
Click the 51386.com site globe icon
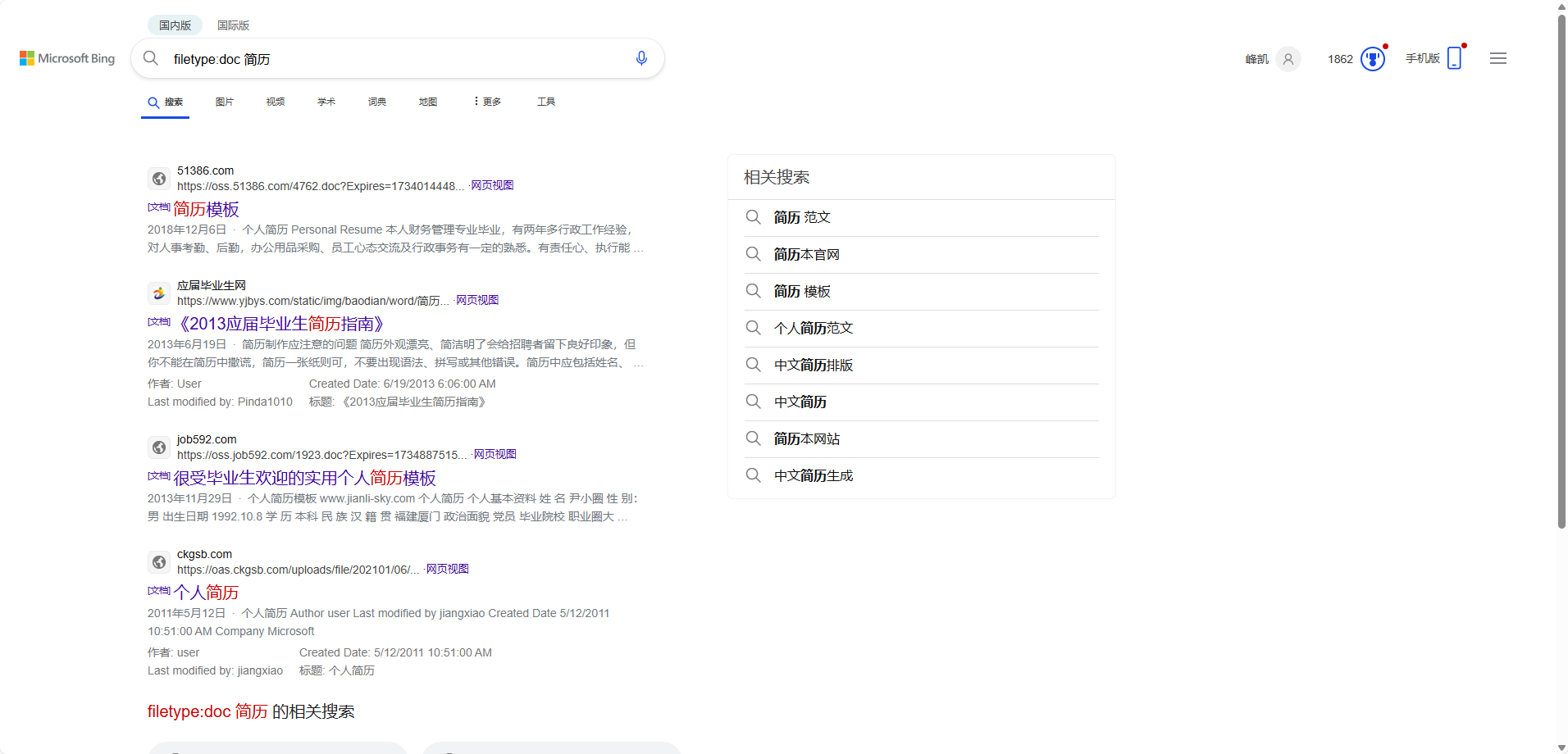159,178
